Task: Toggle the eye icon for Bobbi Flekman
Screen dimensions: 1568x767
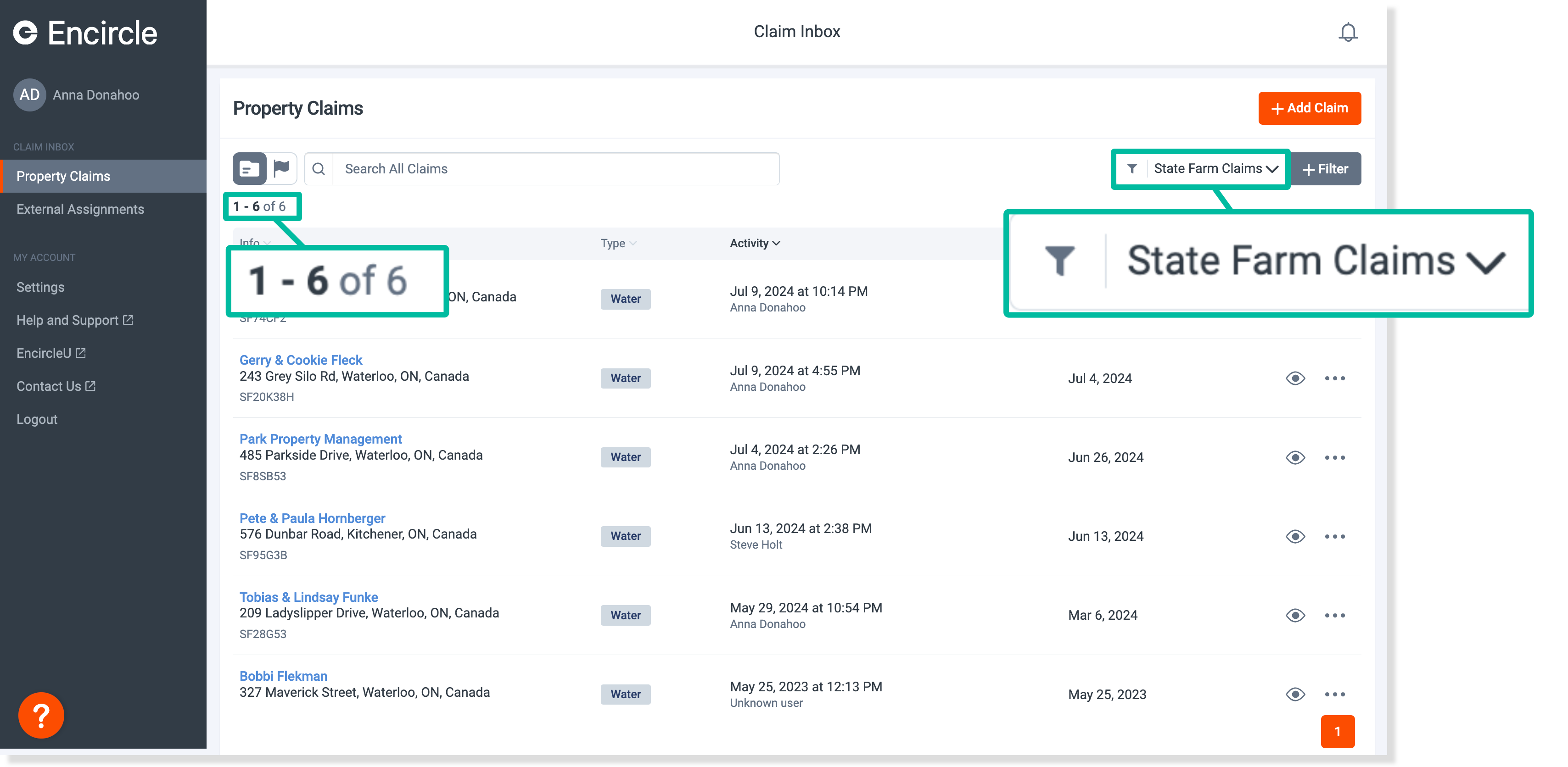Action: [1295, 695]
